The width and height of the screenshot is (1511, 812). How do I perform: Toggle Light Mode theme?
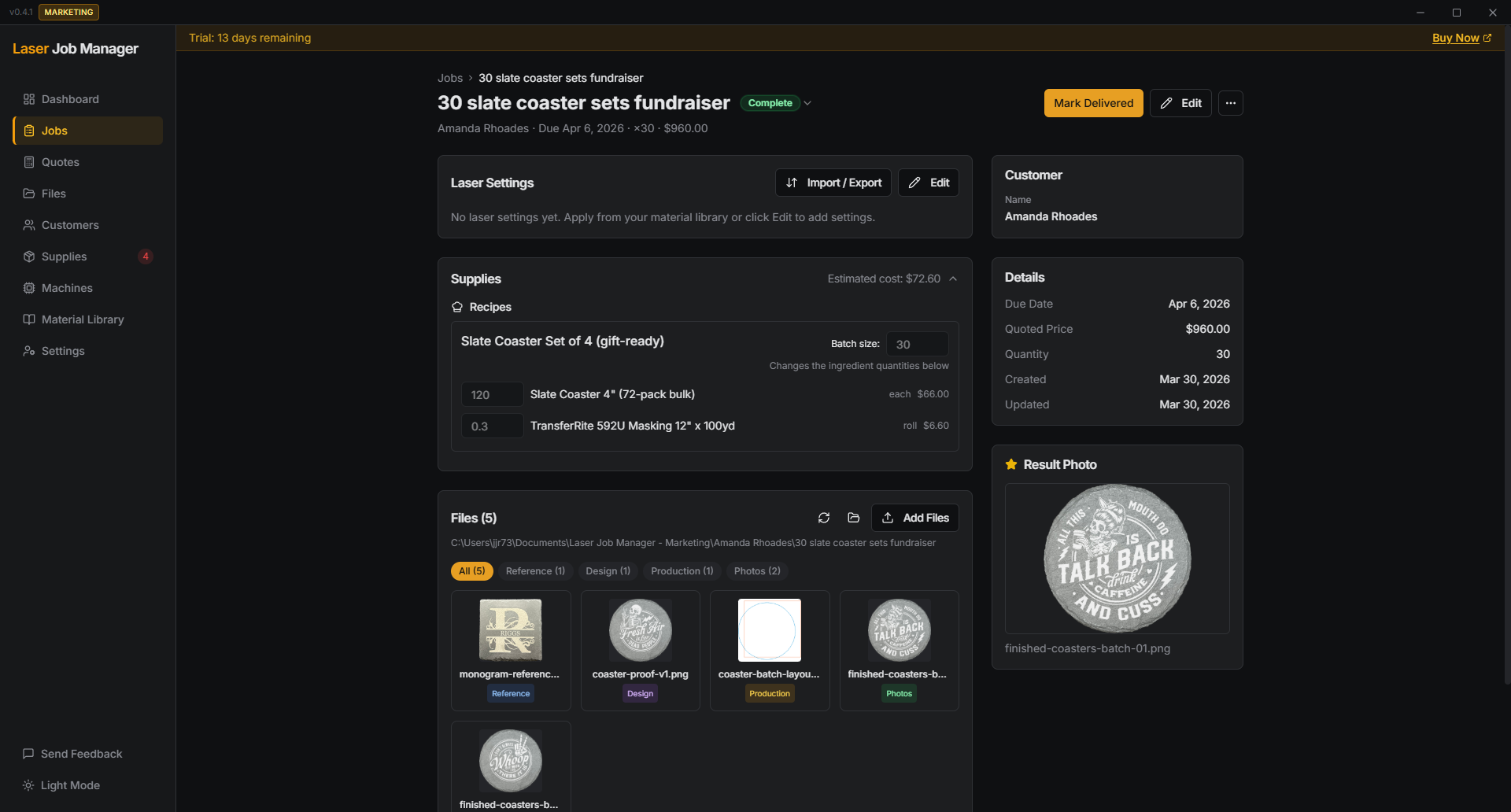[x=70, y=785]
